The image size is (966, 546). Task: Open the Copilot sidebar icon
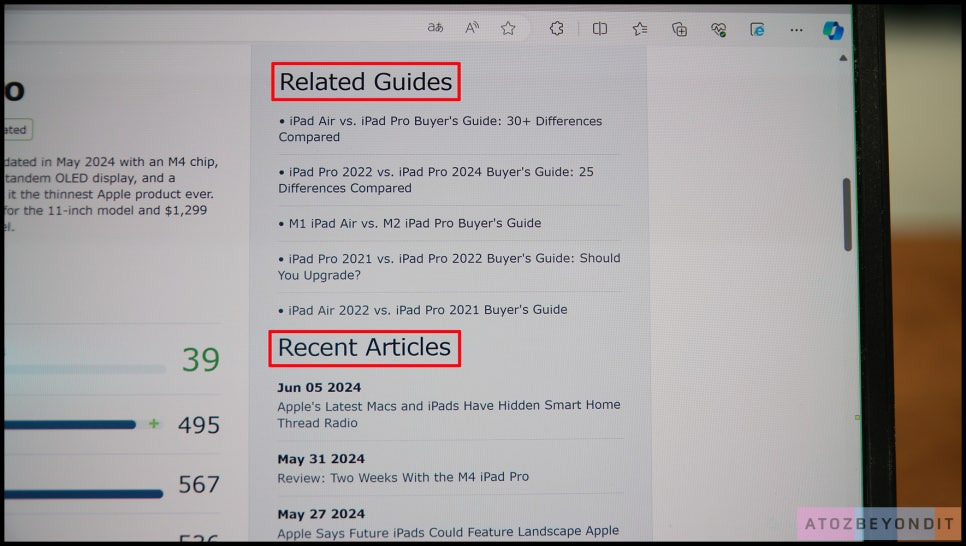pos(833,30)
